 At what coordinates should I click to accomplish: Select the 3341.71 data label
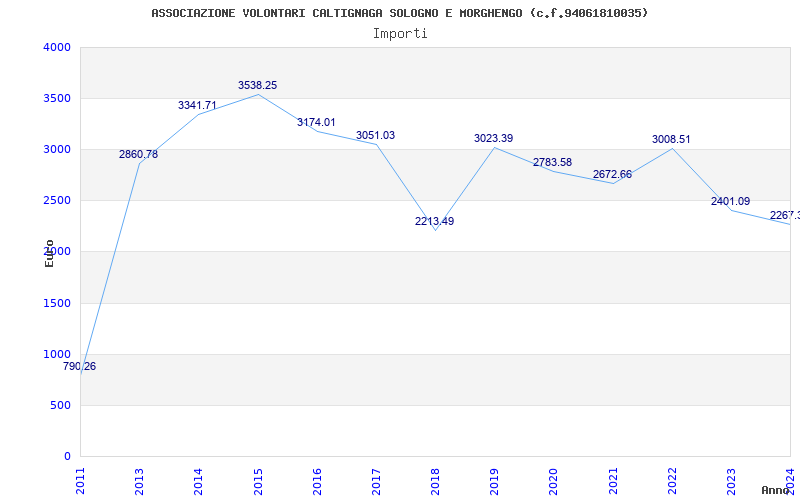tap(197, 105)
